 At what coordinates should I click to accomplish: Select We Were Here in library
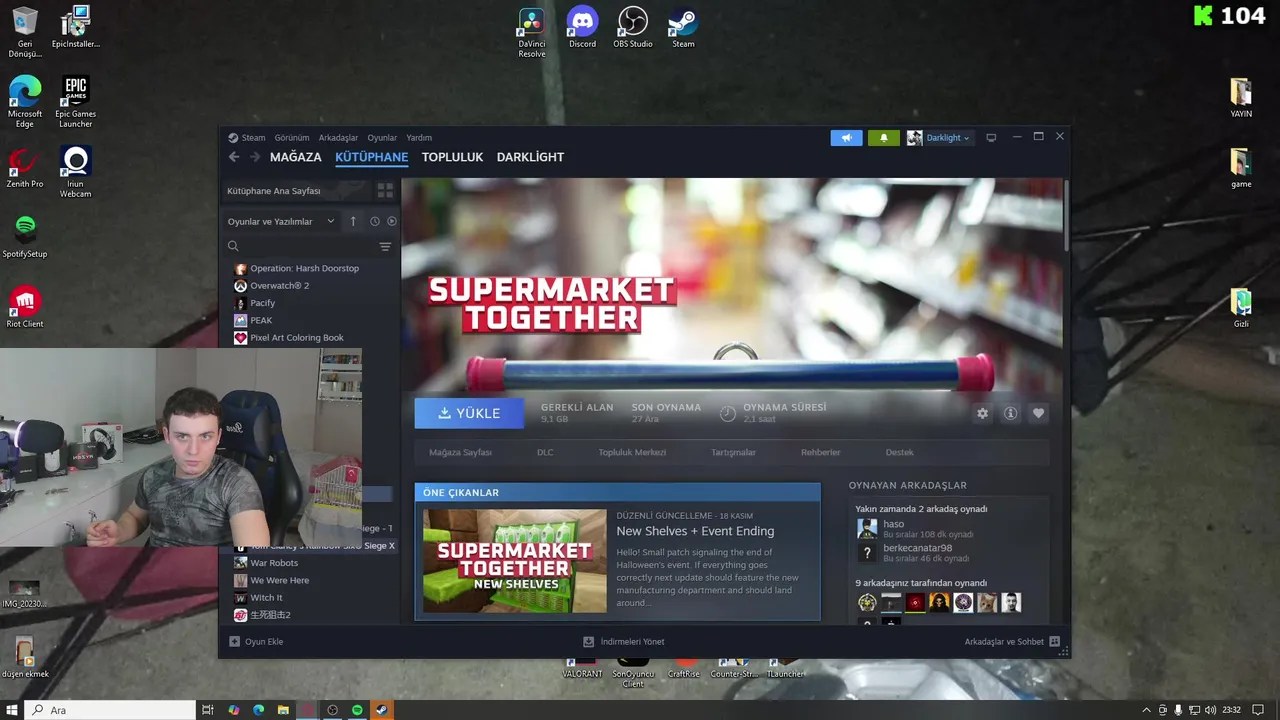(x=279, y=580)
